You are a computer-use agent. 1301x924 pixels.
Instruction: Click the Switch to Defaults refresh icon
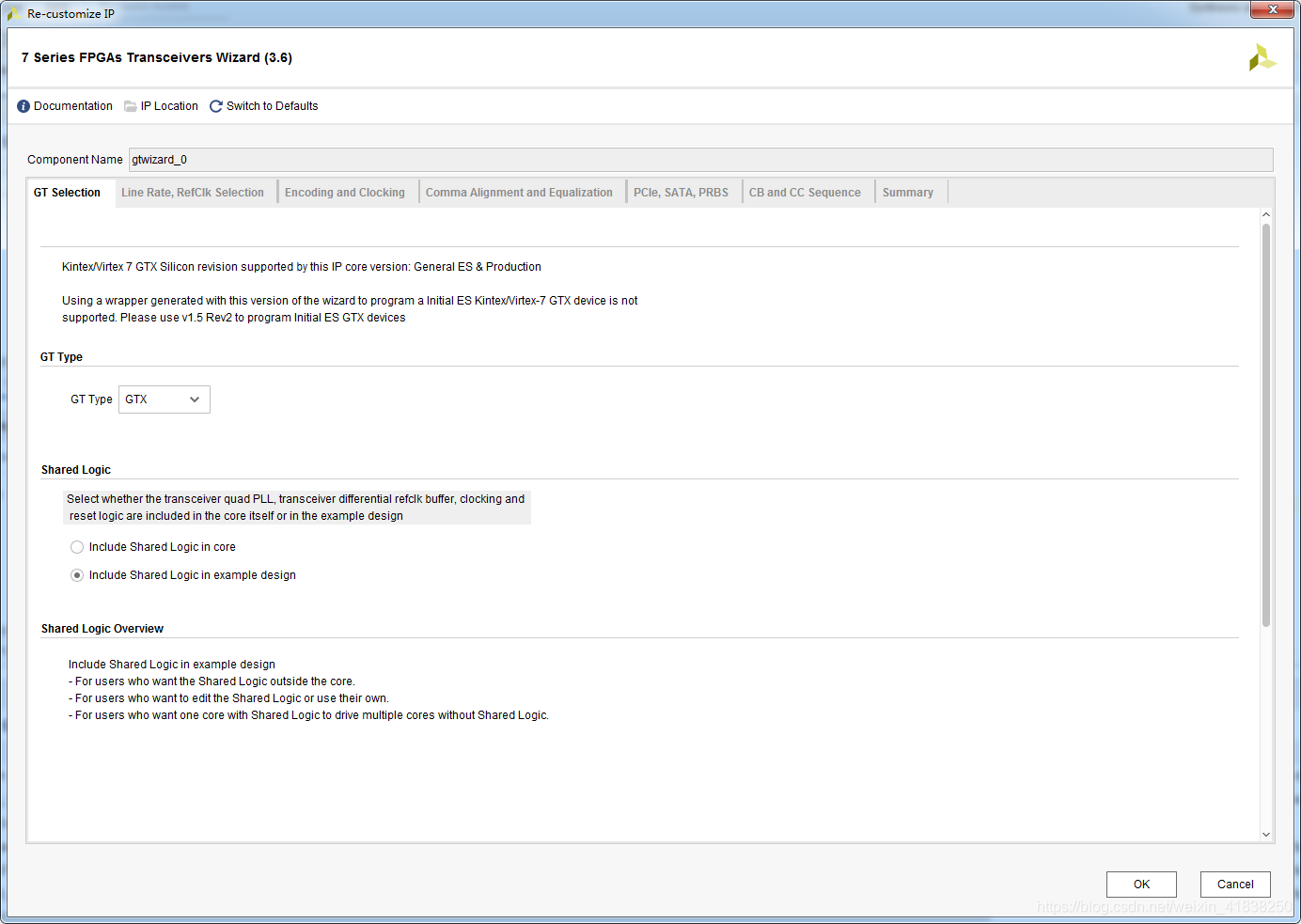click(x=216, y=106)
